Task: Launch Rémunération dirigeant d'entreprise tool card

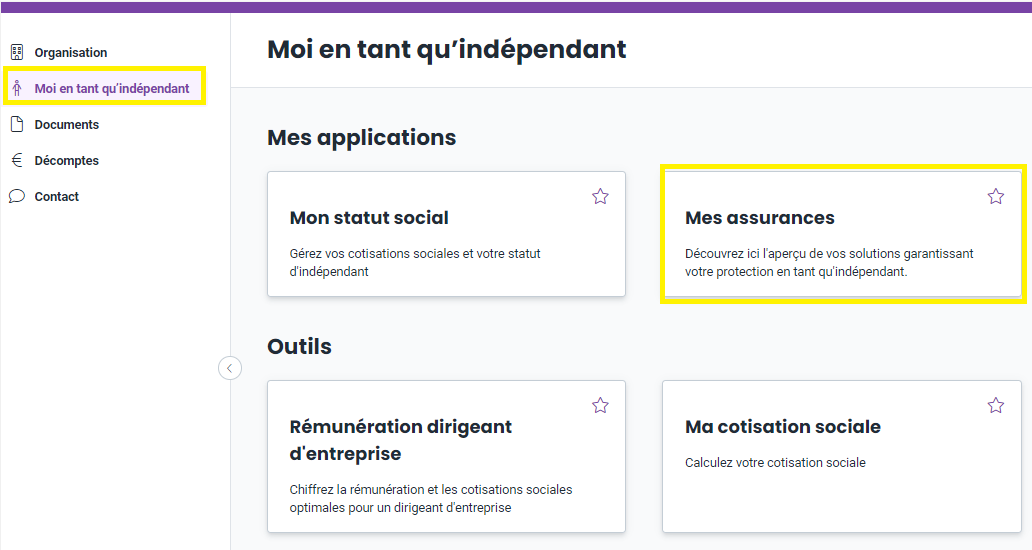Action: tap(446, 457)
